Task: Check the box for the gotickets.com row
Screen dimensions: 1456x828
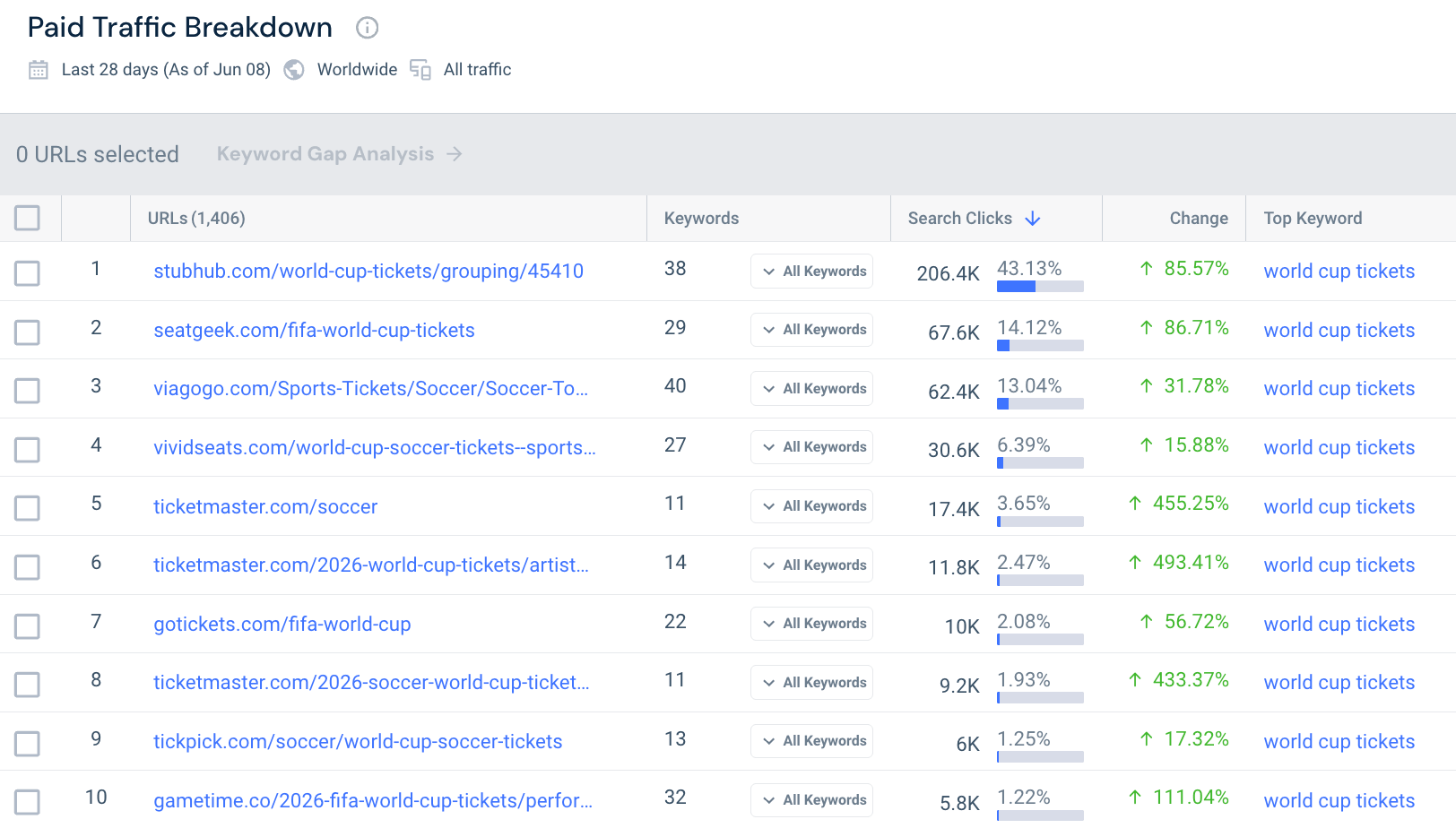Action: point(27,626)
